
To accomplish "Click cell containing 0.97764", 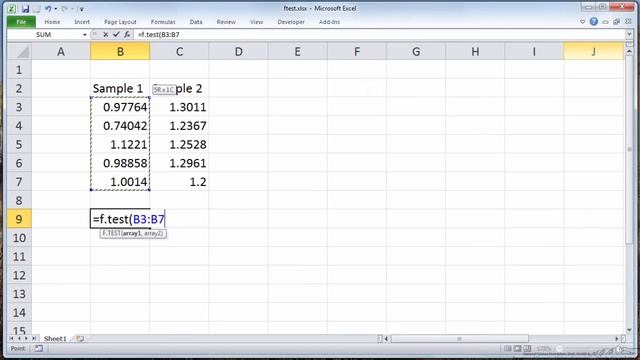I will coord(120,107).
